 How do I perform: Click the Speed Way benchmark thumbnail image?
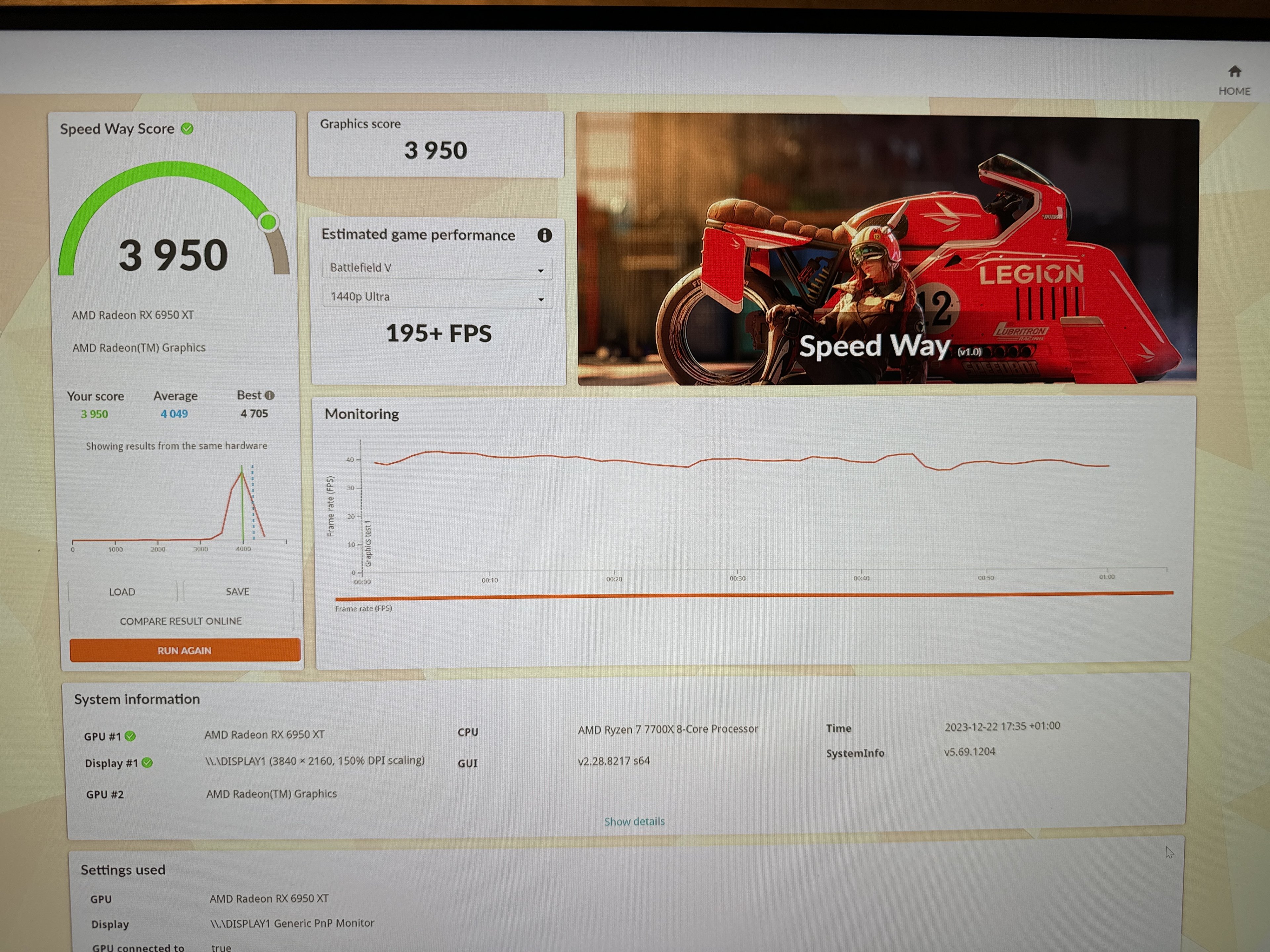(x=886, y=250)
